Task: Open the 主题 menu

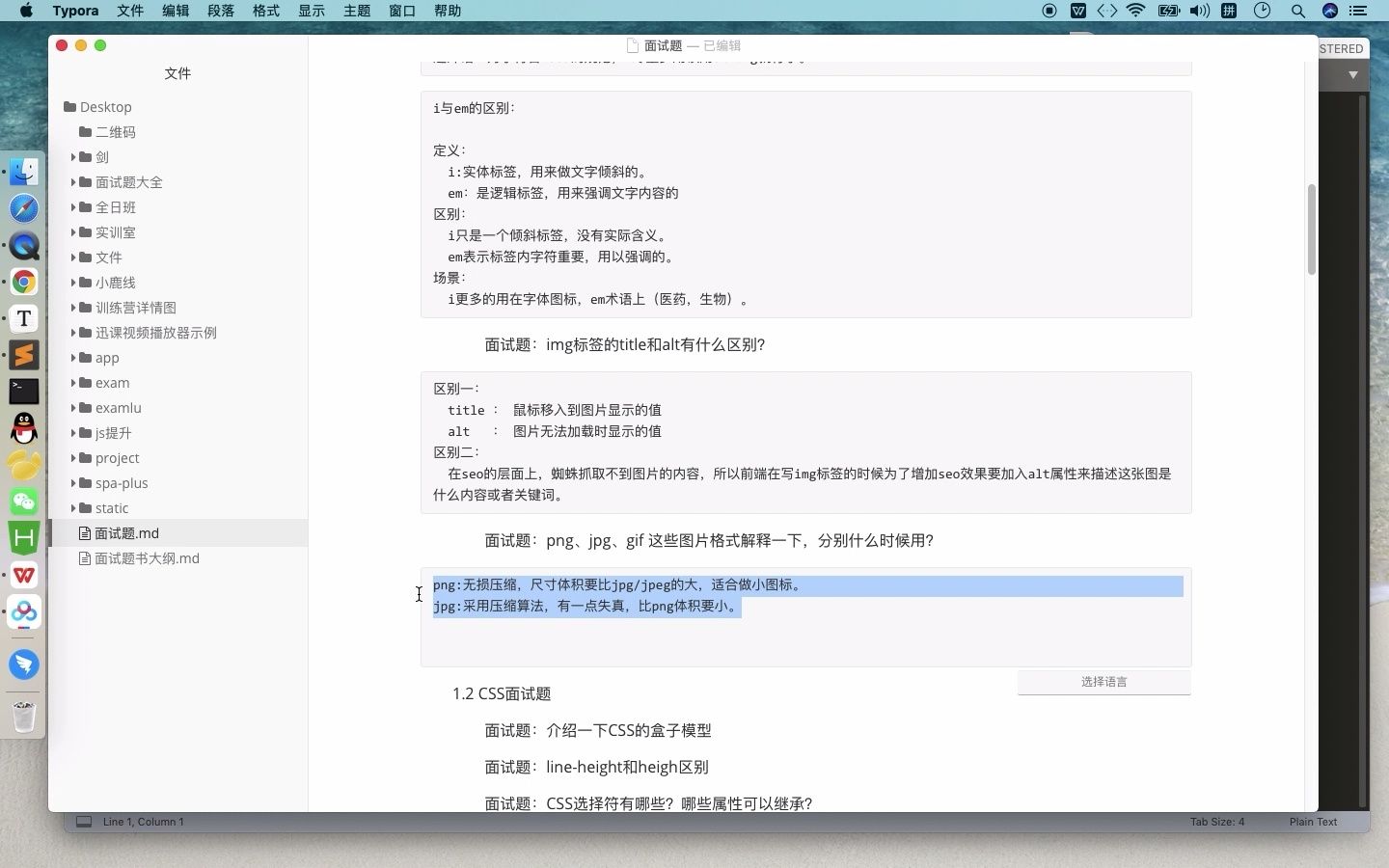Action: click(x=357, y=11)
